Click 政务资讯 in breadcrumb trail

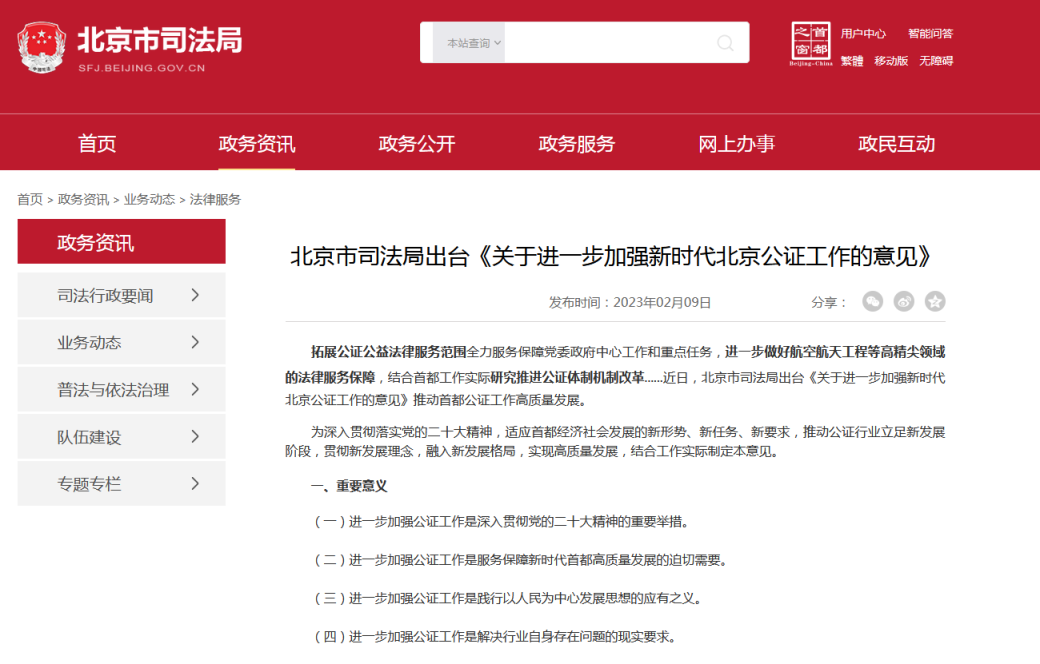83,200
